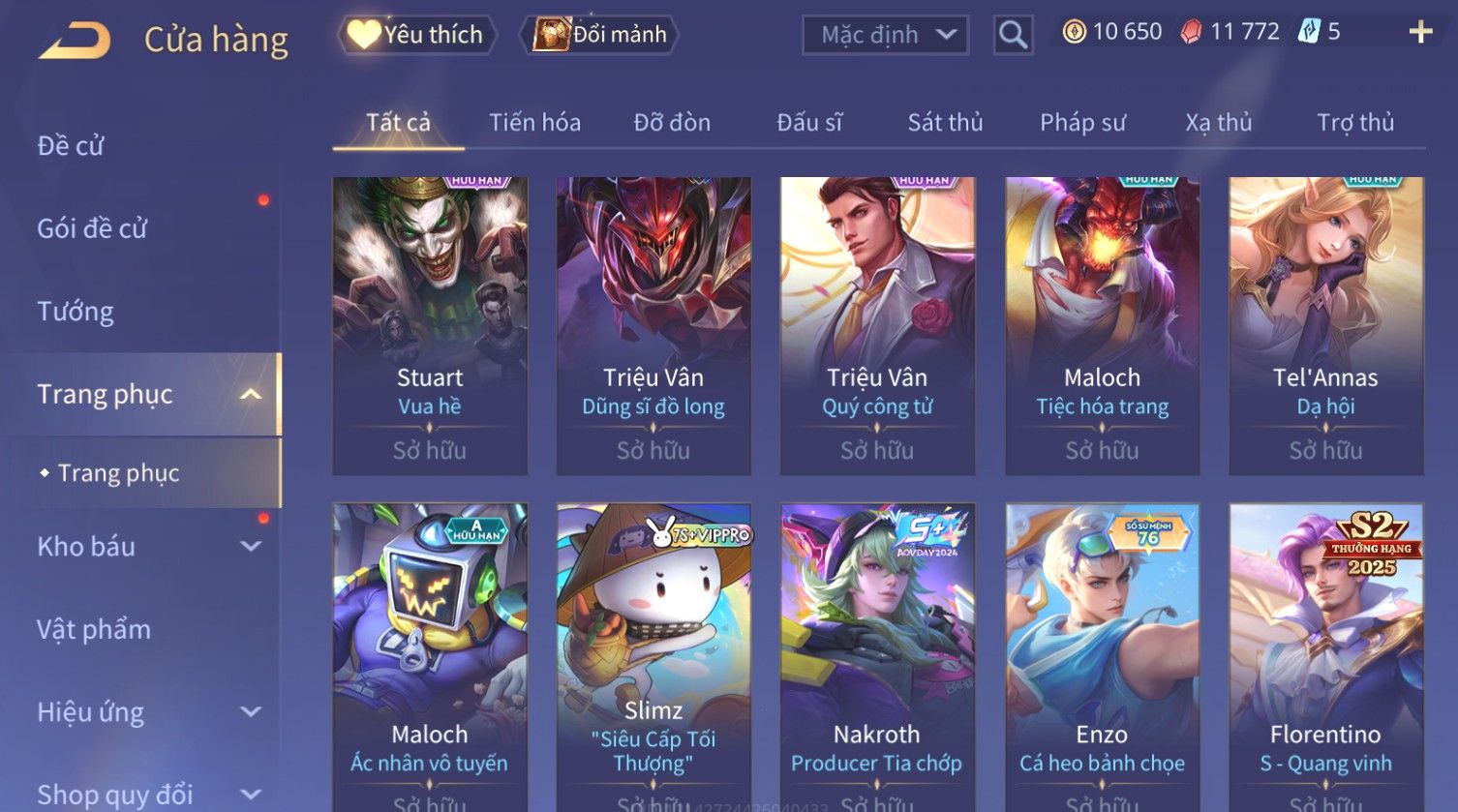
Task: Go back using the arrow icon
Action: tap(75, 41)
